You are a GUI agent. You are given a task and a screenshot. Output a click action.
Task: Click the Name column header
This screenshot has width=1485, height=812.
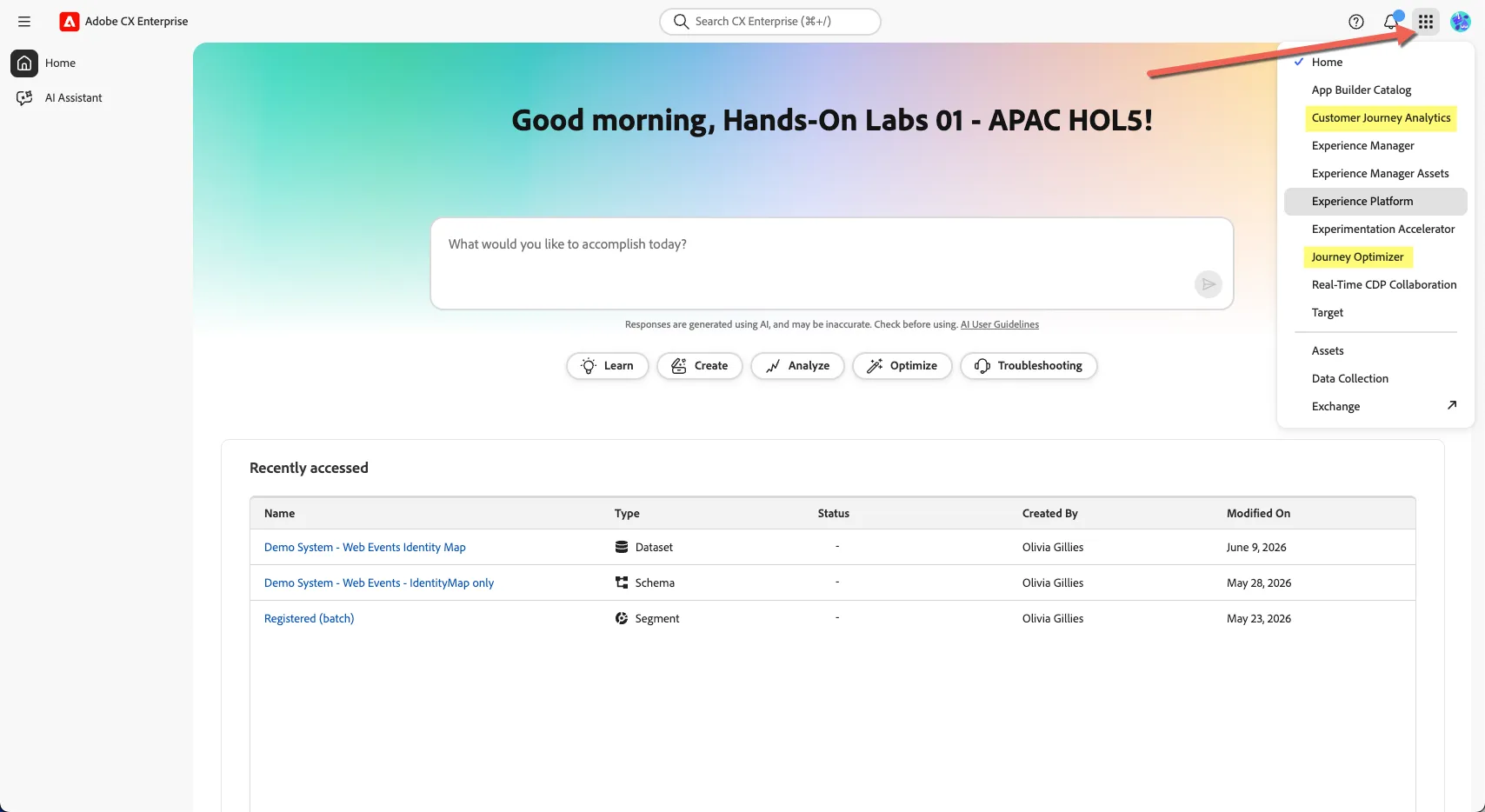pyautogui.click(x=279, y=513)
